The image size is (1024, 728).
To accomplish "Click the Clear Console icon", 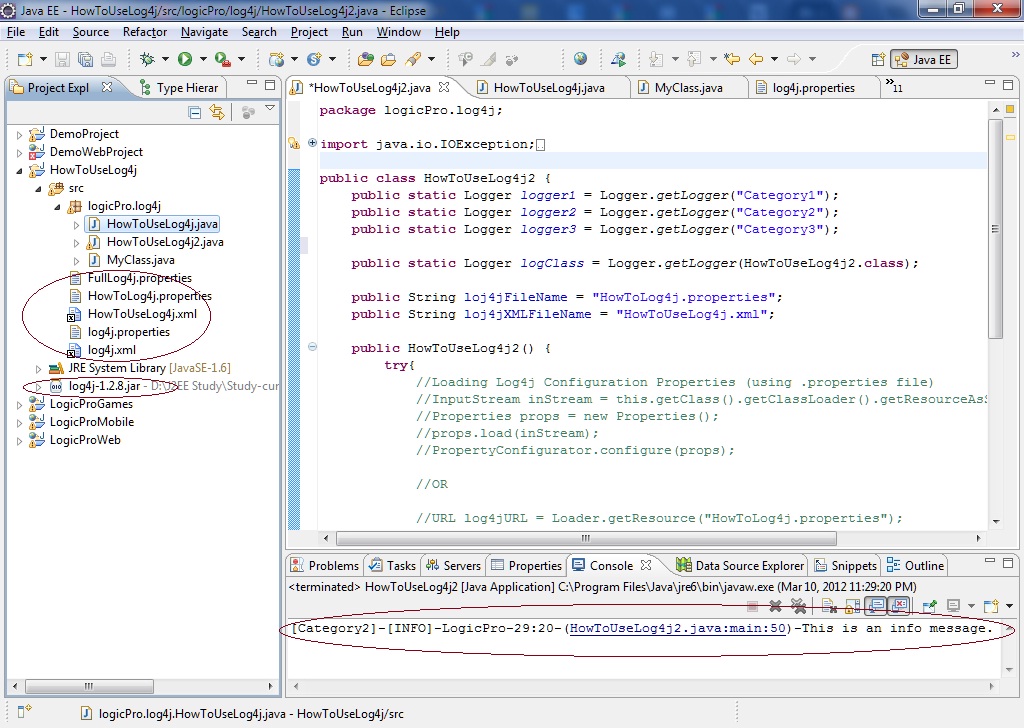I will coord(829,606).
